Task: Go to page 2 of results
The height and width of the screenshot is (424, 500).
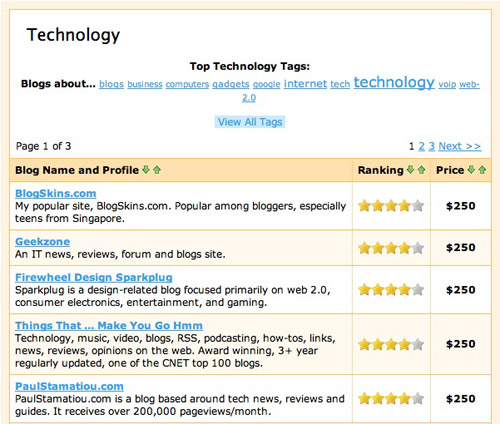Action: pyautogui.click(x=422, y=146)
